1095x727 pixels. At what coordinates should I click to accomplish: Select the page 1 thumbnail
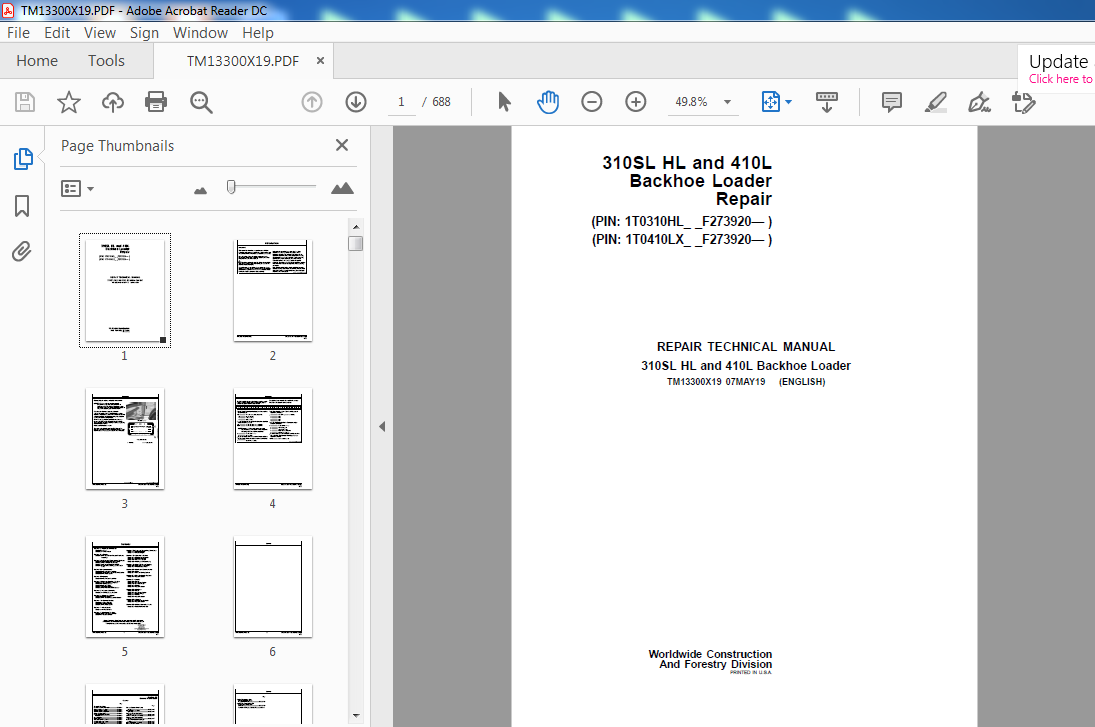125,291
